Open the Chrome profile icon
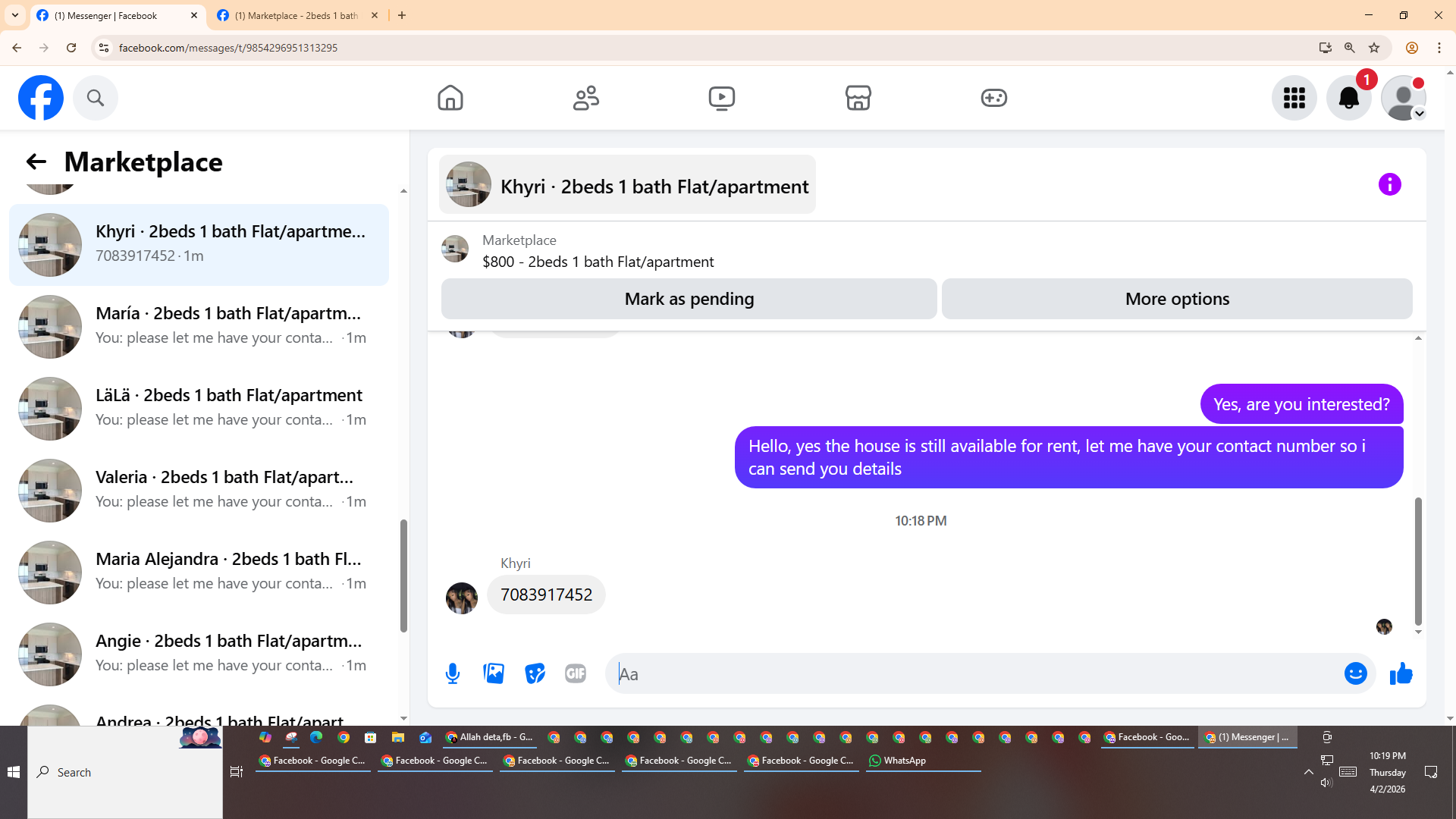Image resolution: width=1456 pixels, height=819 pixels. pyautogui.click(x=1412, y=48)
